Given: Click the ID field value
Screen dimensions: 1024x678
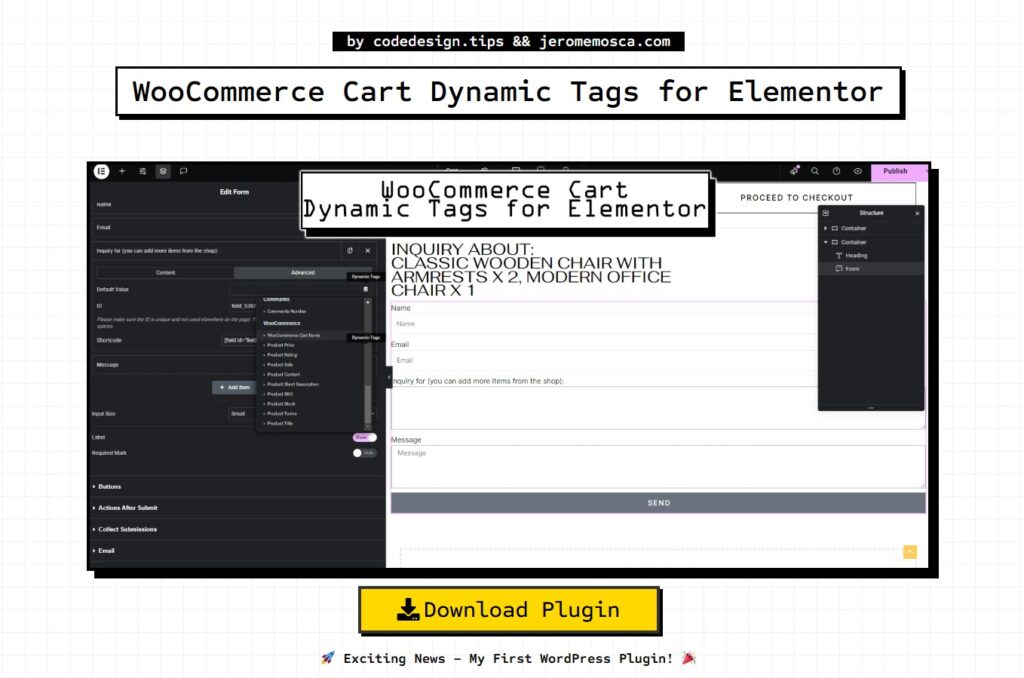Looking at the screenshot, I should click(243, 306).
